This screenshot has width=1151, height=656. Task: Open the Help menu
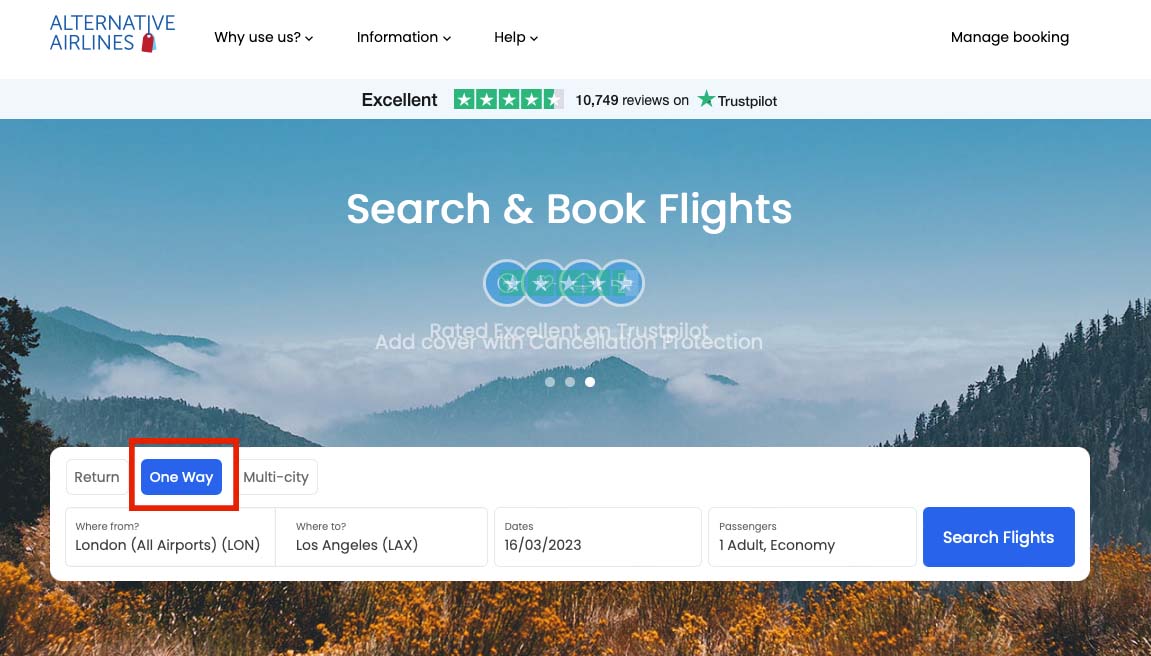point(516,37)
